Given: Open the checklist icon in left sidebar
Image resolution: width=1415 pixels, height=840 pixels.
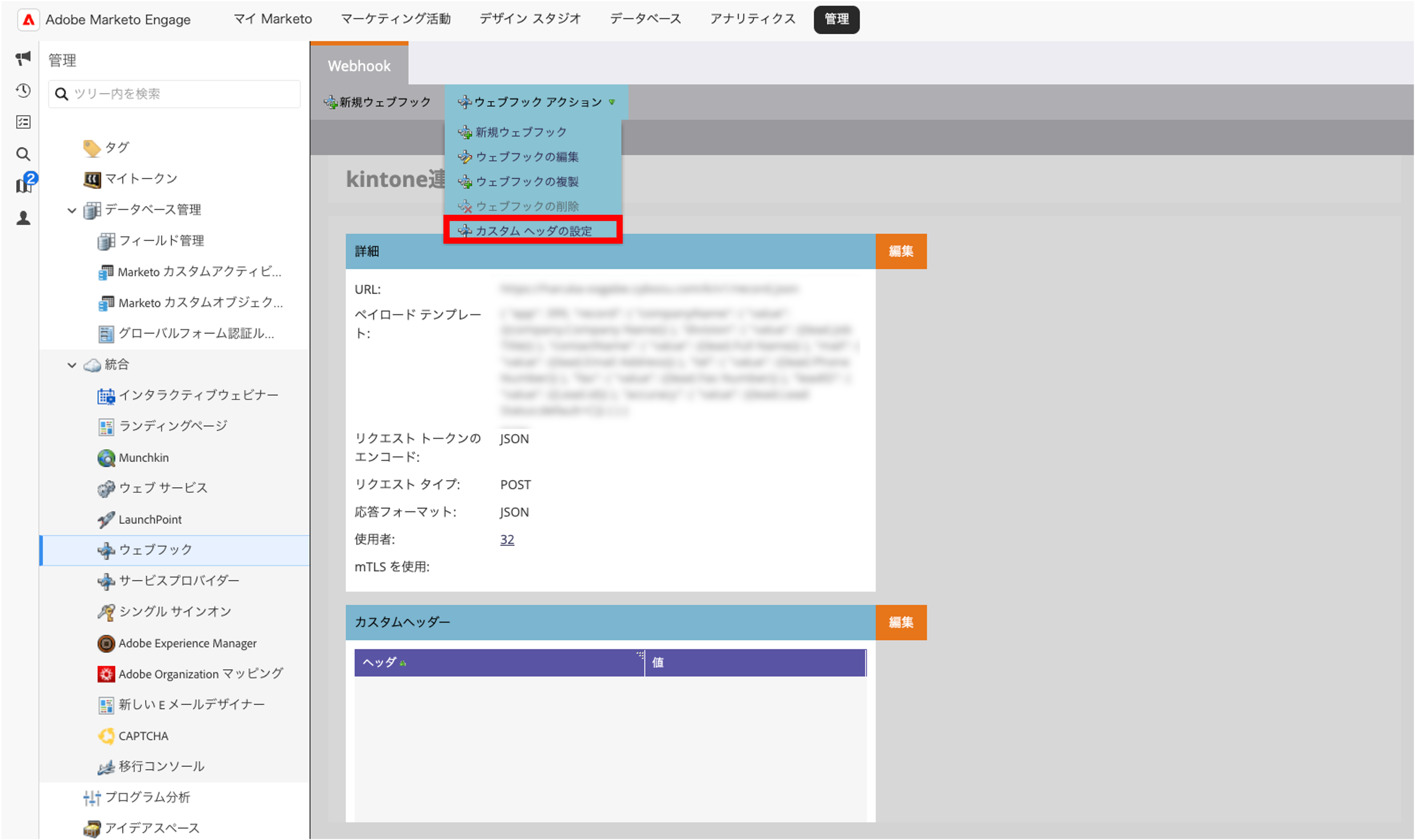Looking at the screenshot, I should [x=23, y=122].
